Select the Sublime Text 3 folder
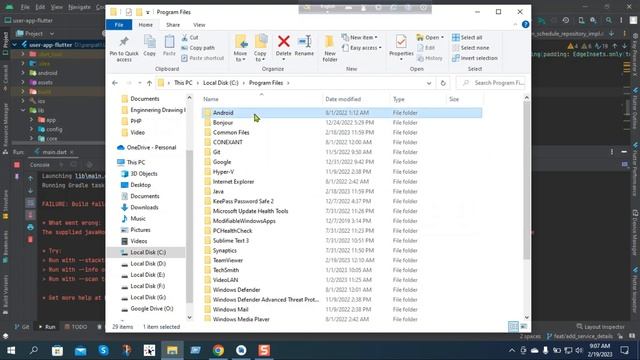Image resolution: width=640 pixels, height=360 pixels. pyautogui.click(x=231, y=240)
